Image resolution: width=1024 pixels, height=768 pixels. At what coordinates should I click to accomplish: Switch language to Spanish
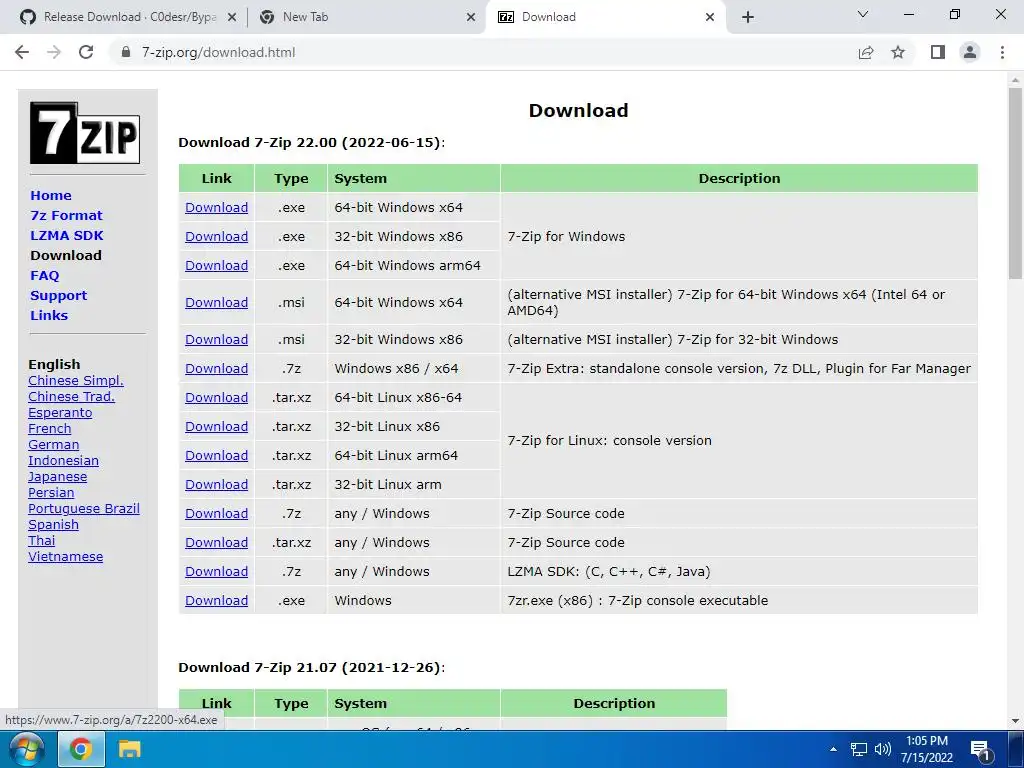(54, 525)
